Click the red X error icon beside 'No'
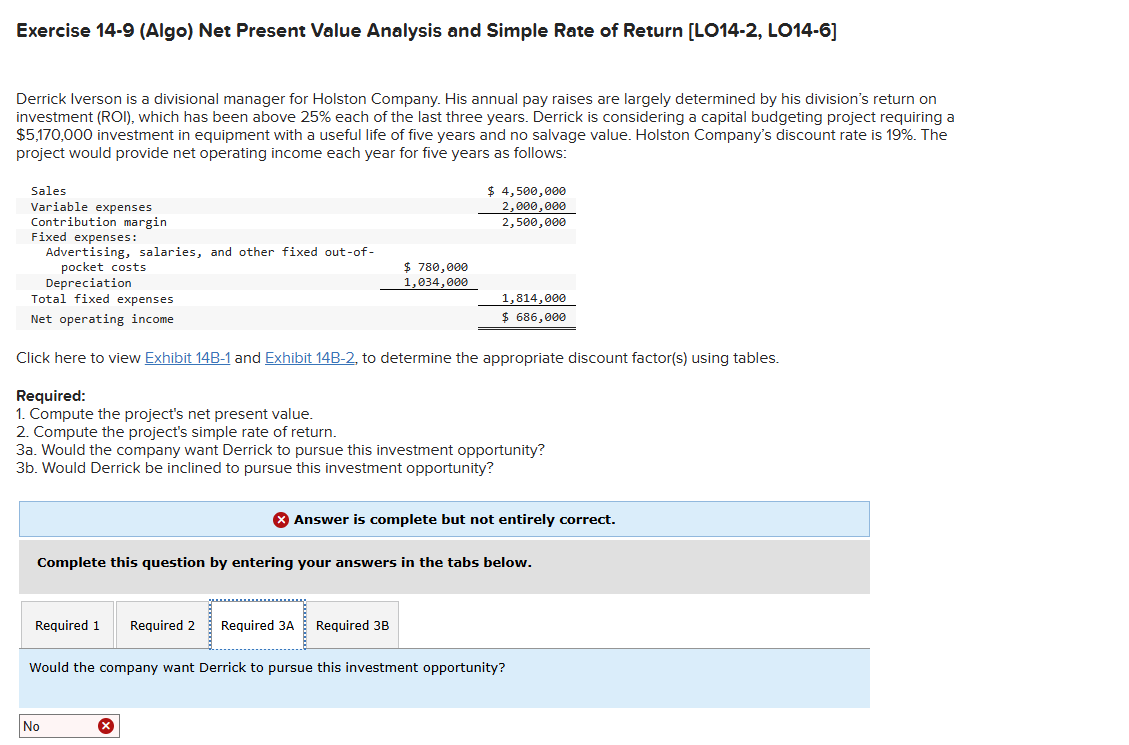This screenshot has height=745, width=1129. [x=106, y=725]
